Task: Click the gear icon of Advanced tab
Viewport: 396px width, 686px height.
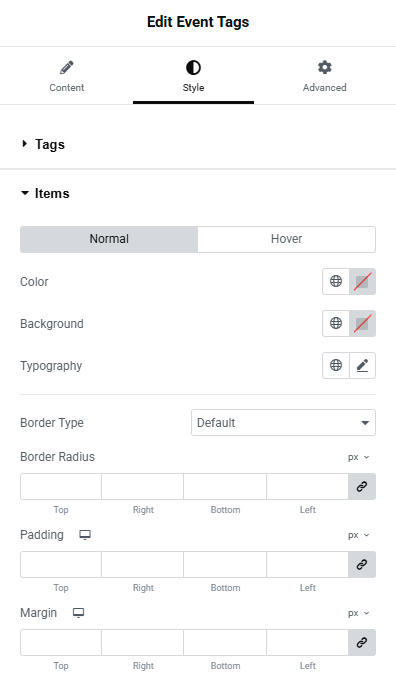Action: [x=324, y=67]
